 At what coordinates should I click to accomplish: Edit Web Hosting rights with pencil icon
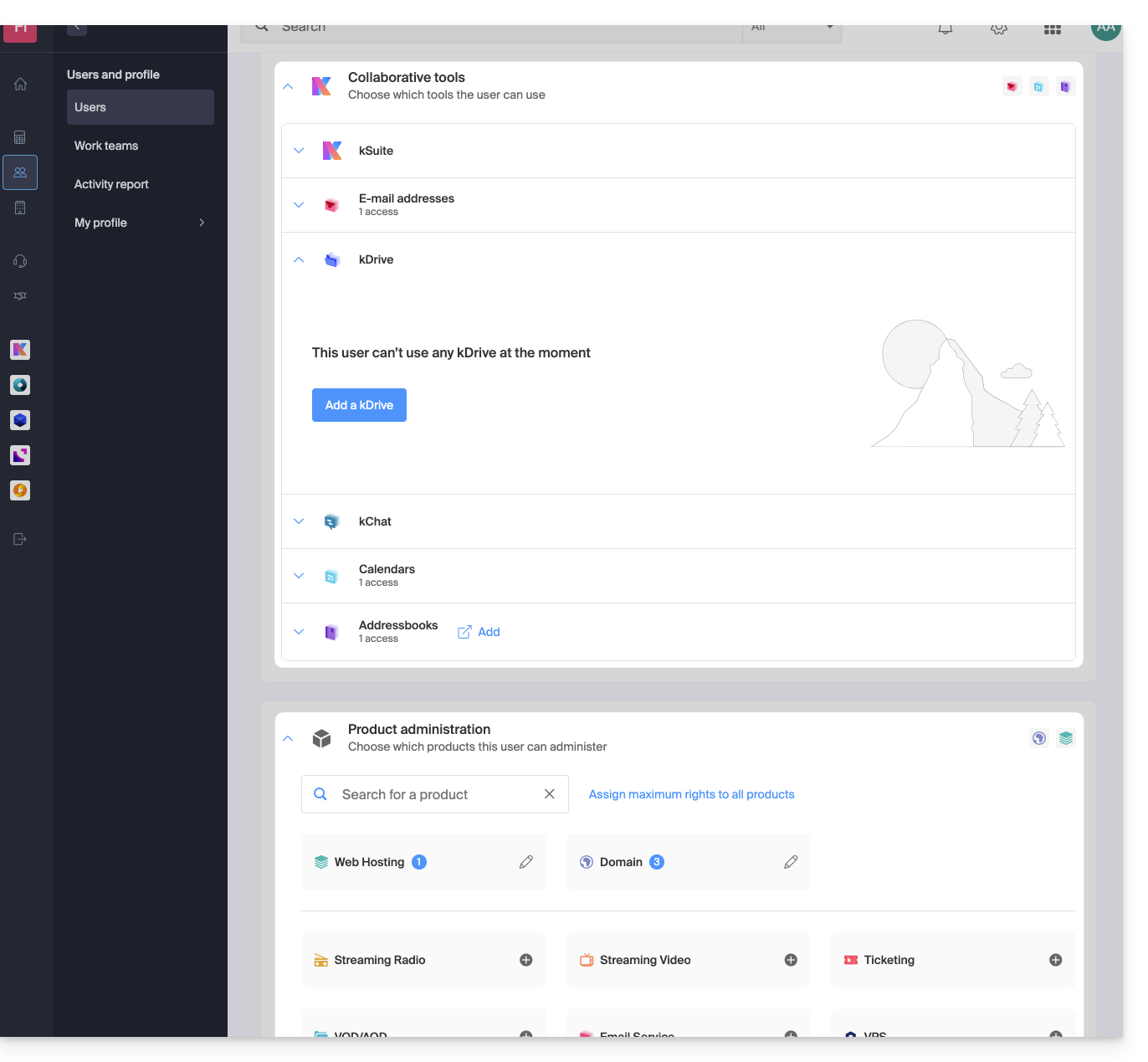[x=526, y=862]
